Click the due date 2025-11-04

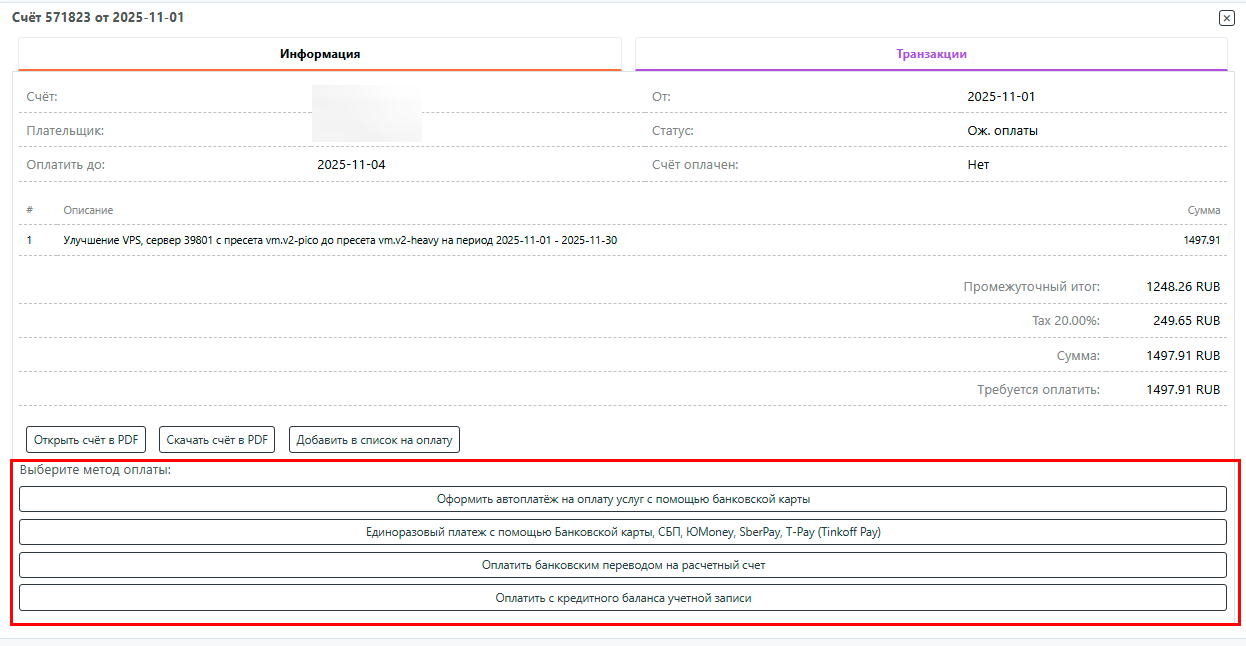pos(351,165)
